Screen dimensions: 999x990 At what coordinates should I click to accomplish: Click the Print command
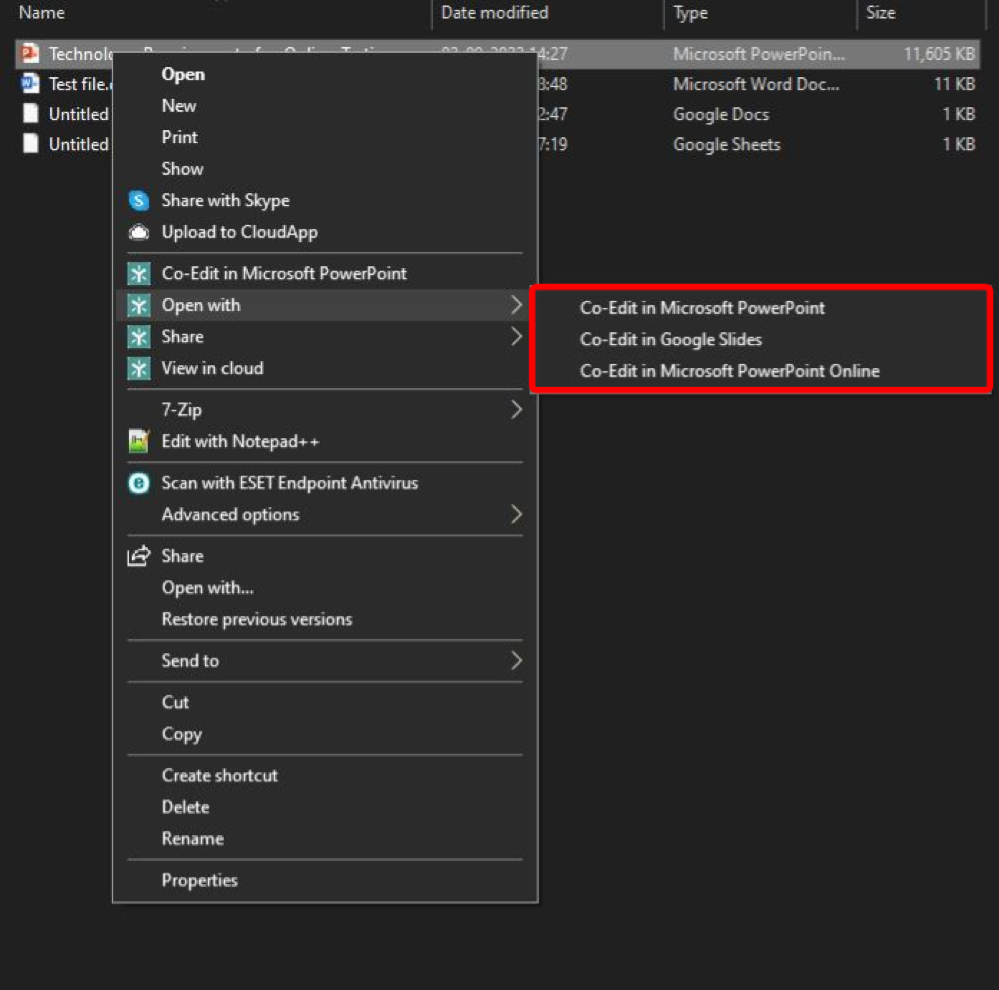point(180,137)
